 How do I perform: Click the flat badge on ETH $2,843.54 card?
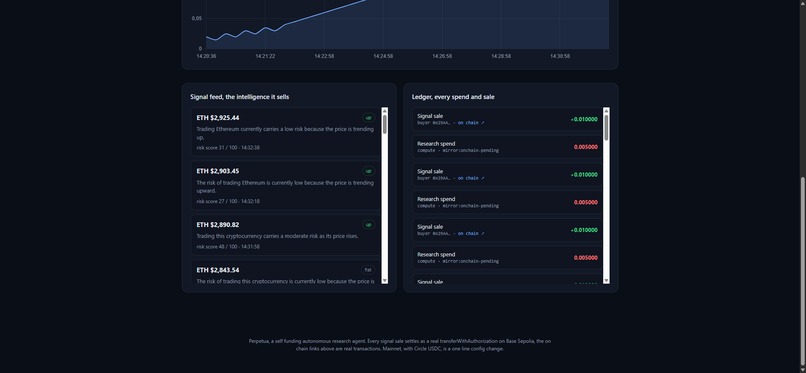368,270
